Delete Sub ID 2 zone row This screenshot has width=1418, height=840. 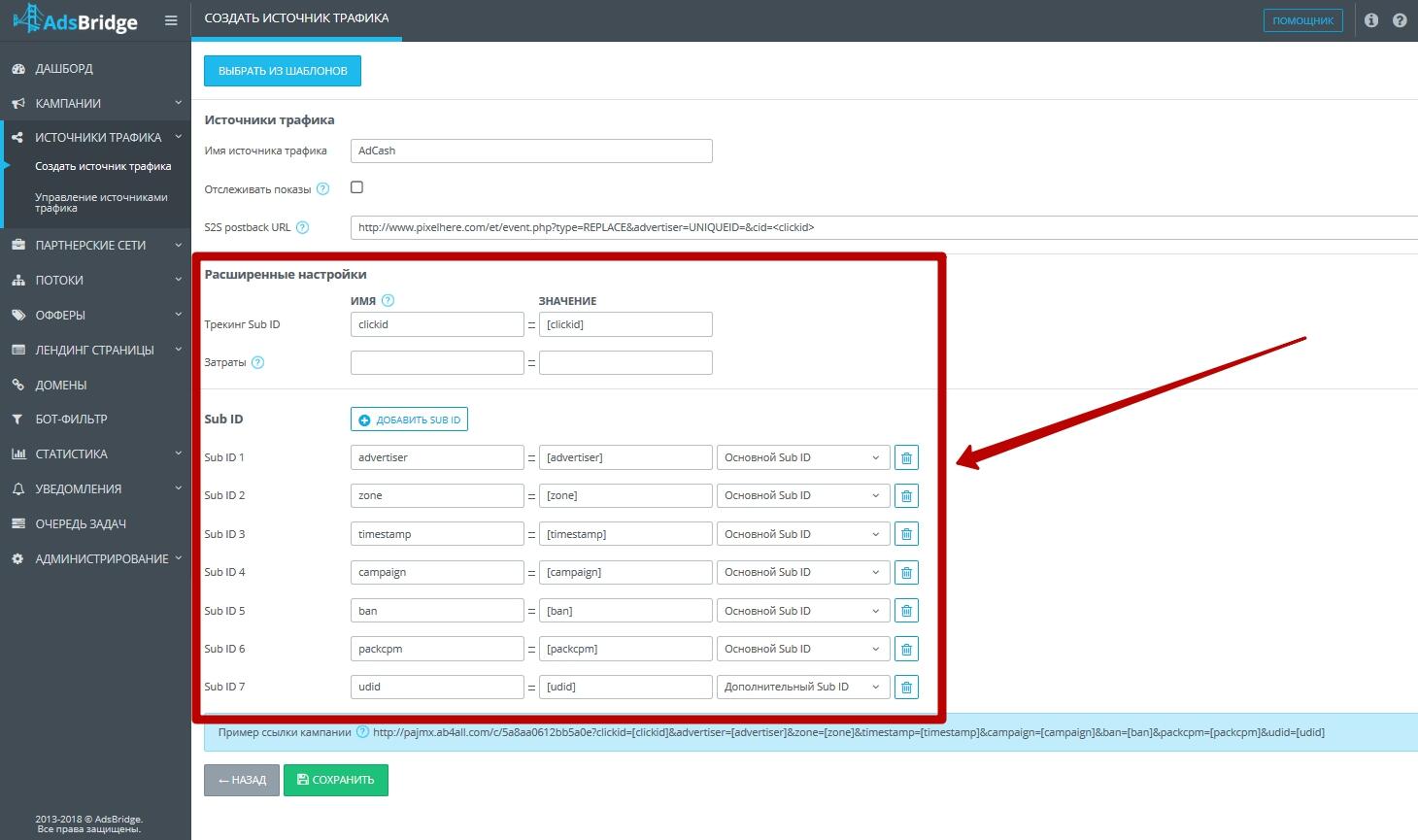point(906,496)
